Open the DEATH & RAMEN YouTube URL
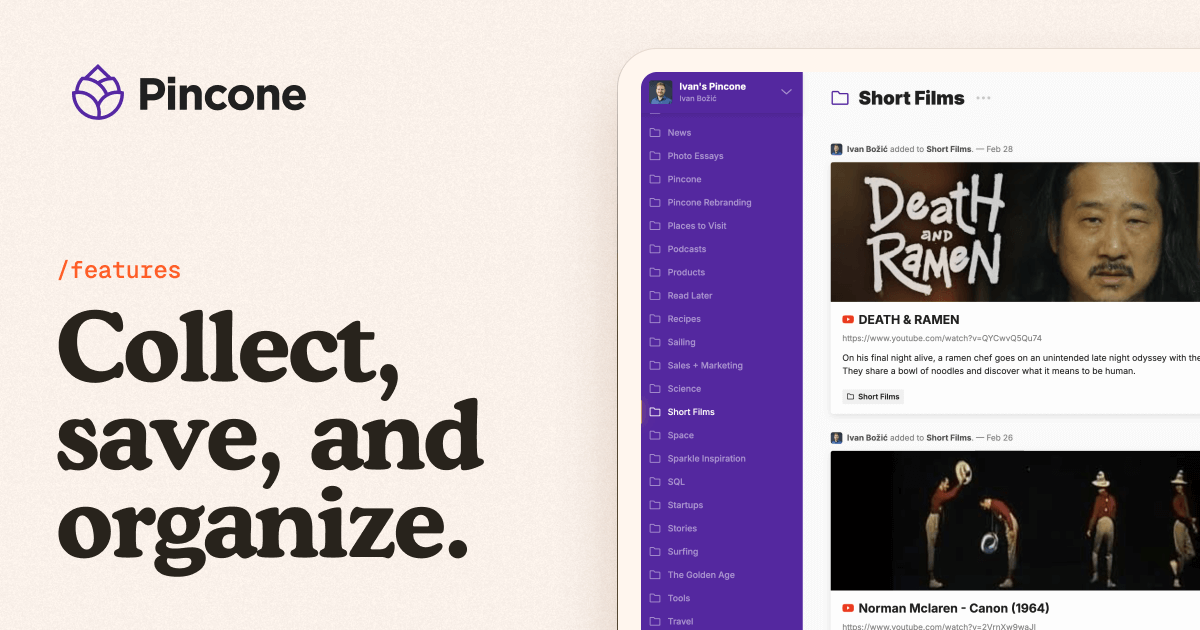This screenshot has height=630, width=1200. tap(942, 339)
